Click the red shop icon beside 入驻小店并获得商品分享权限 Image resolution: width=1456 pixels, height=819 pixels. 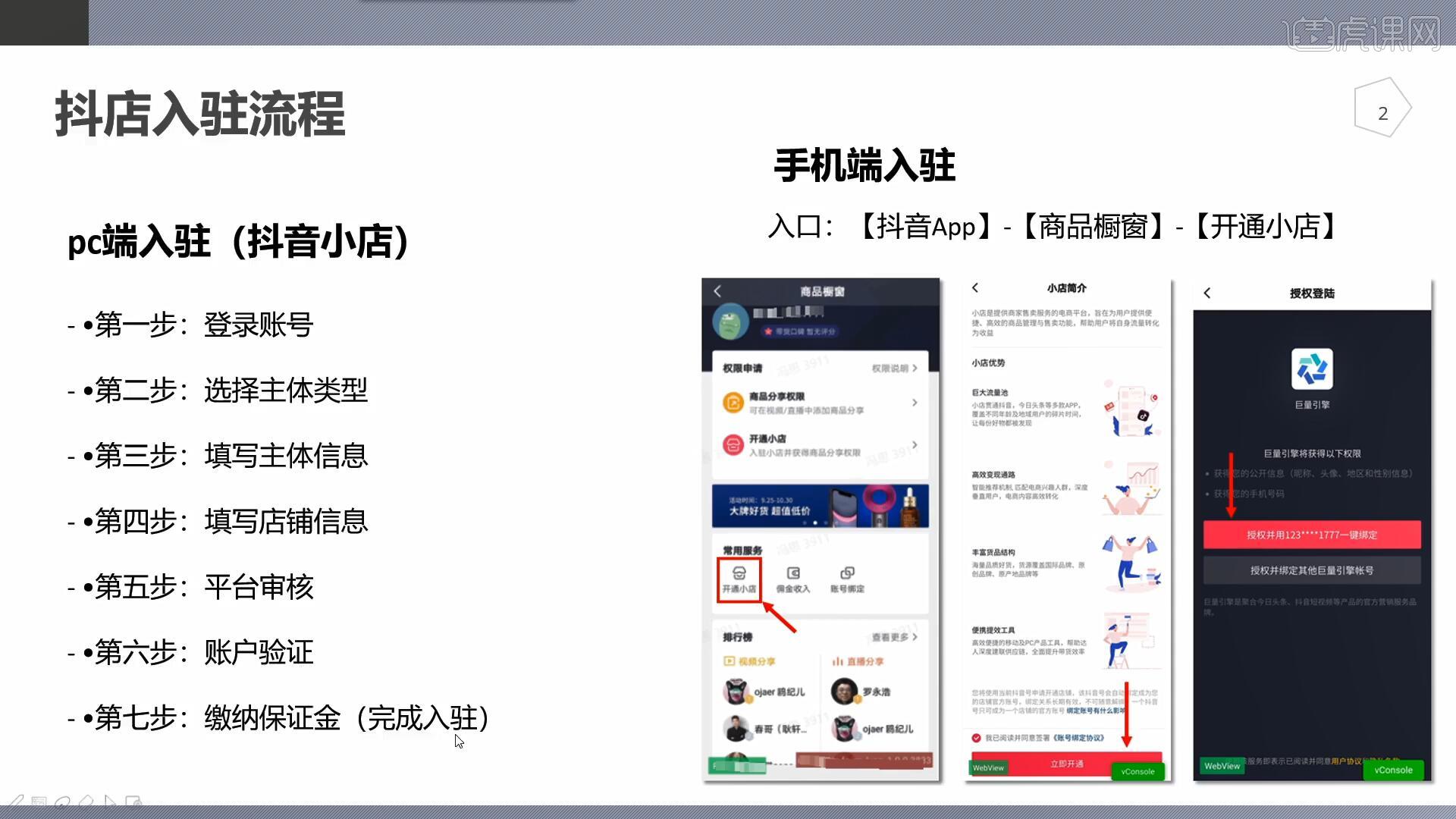point(733,445)
